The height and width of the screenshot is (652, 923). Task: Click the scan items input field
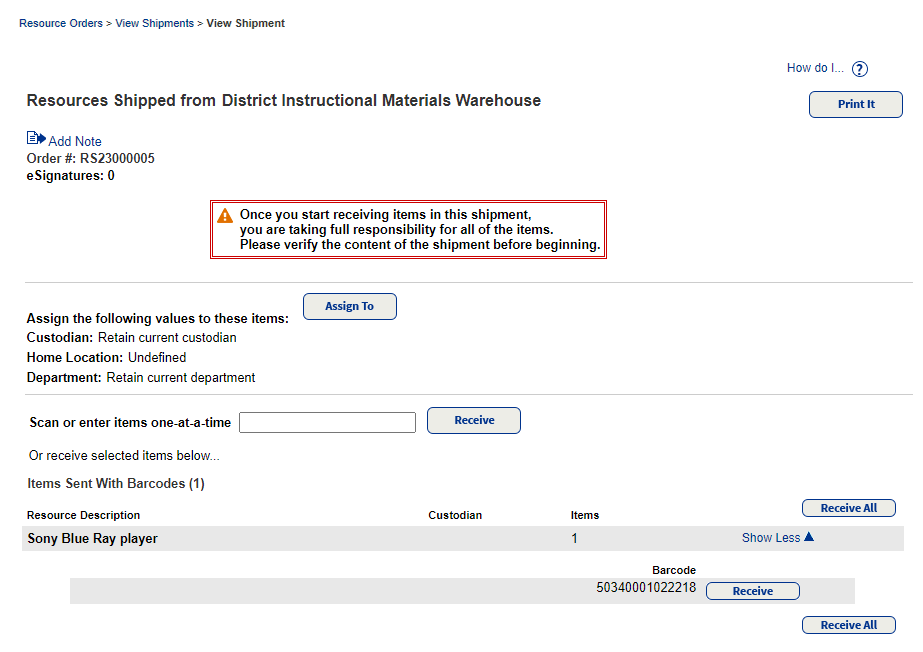[327, 421]
